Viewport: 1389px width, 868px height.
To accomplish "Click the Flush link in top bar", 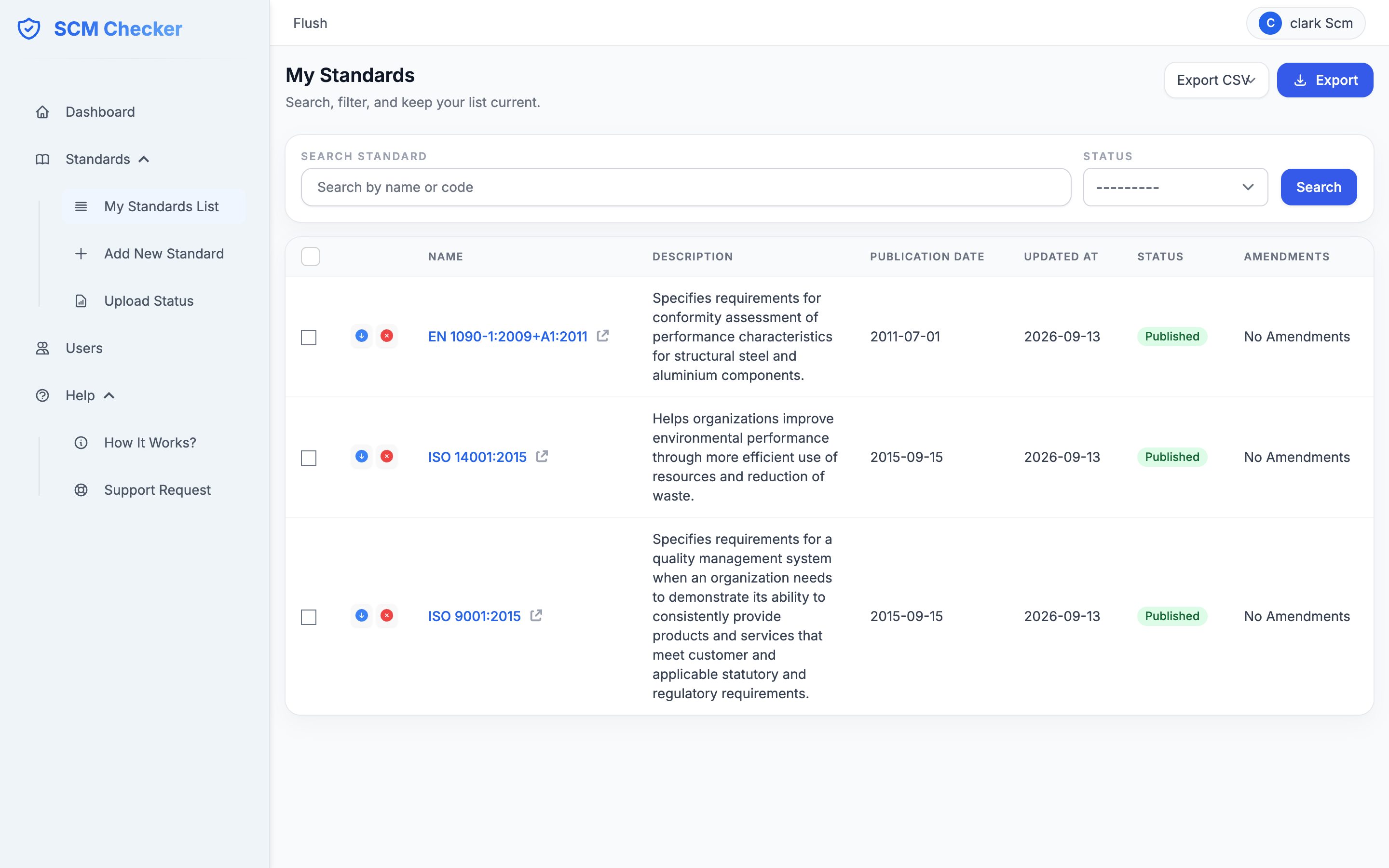I will (x=310, y=24).
